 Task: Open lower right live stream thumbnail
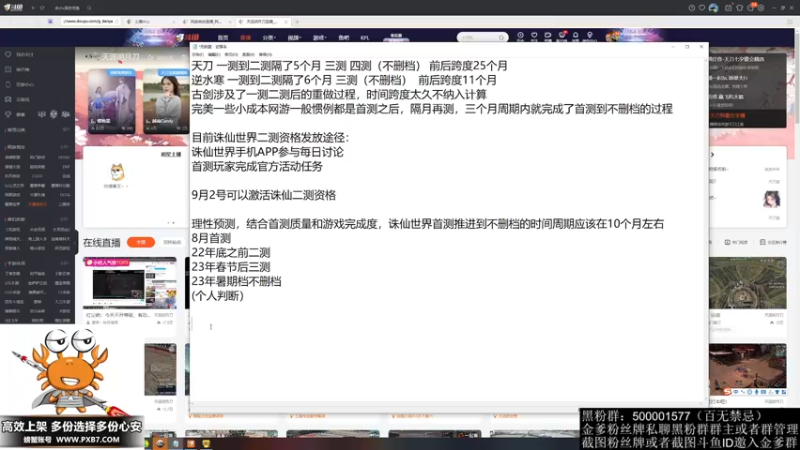(747, 369)
